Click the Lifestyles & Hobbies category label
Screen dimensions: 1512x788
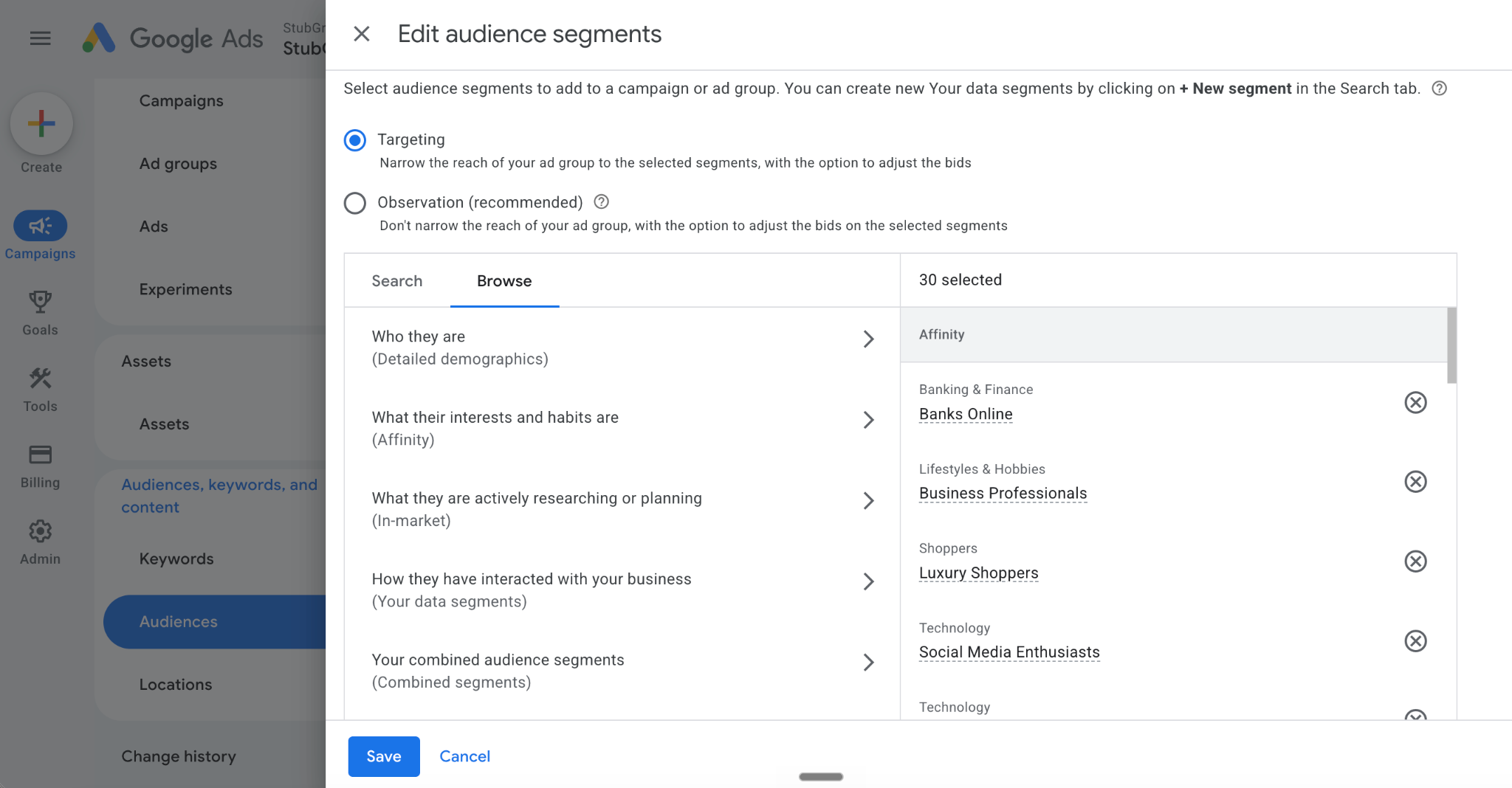point(982,469)
